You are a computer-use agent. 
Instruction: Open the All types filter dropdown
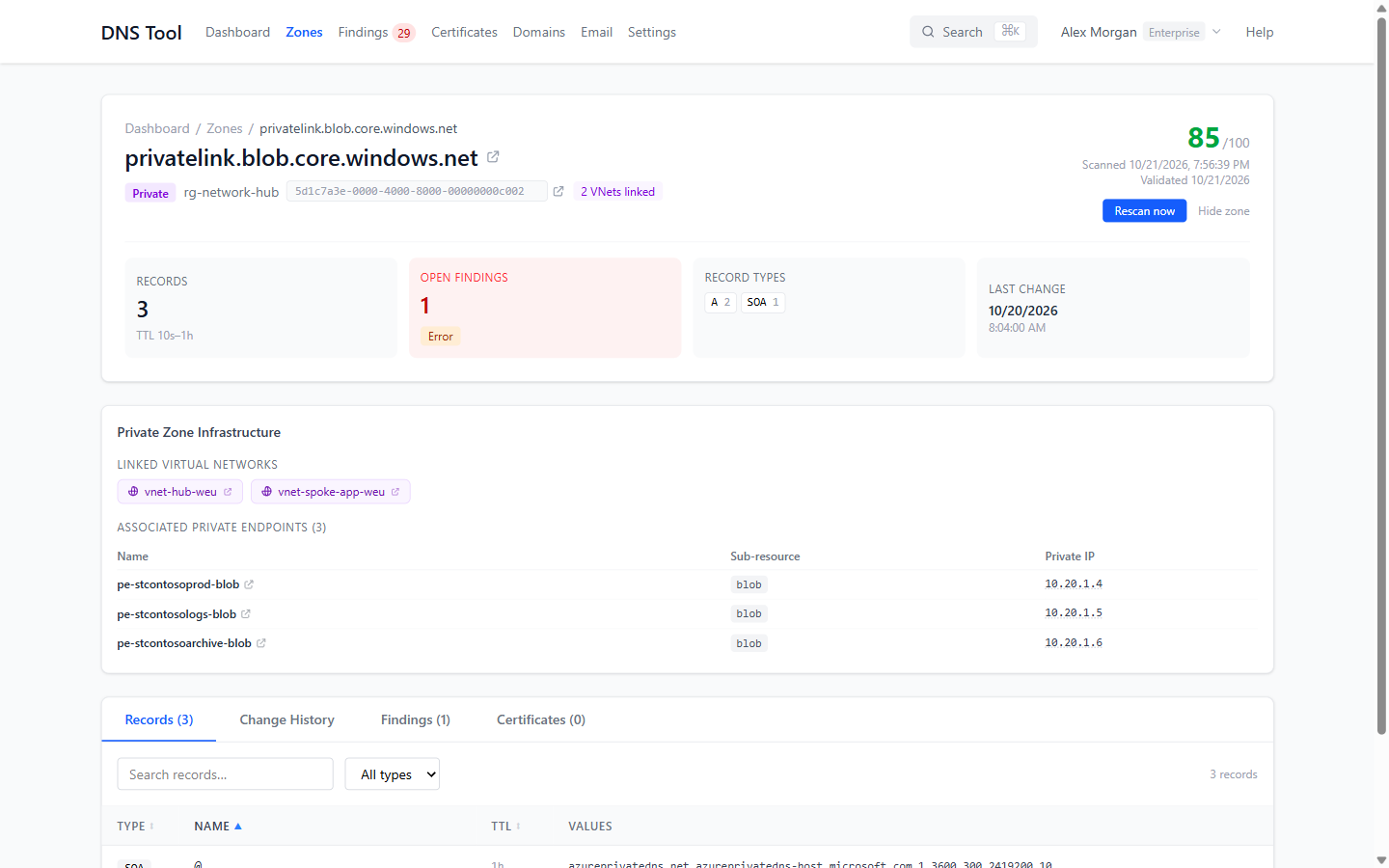pyautogui.click(x=393, y=774)
